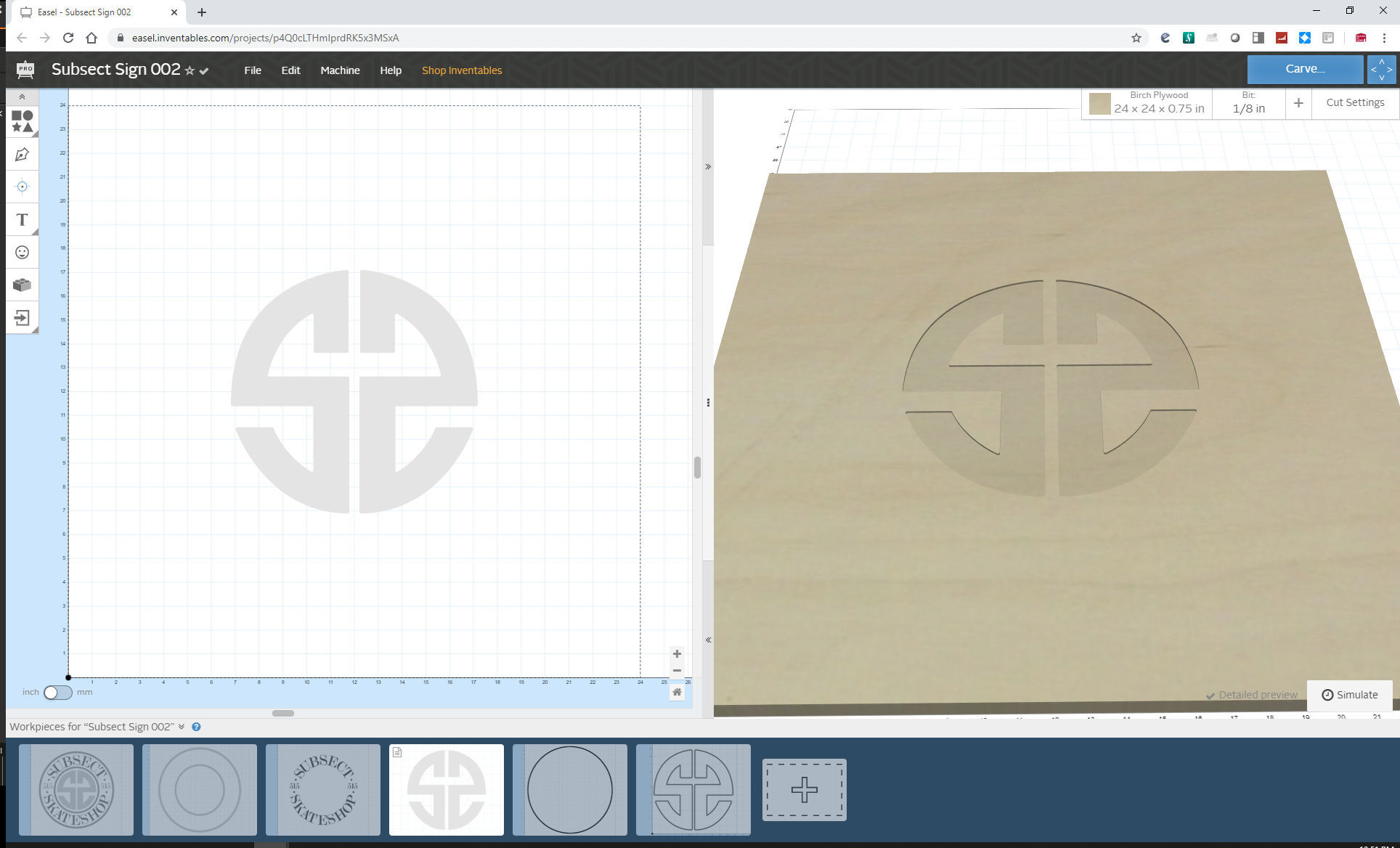Collapse the Workpieces panel chevron

click(182, 727)
